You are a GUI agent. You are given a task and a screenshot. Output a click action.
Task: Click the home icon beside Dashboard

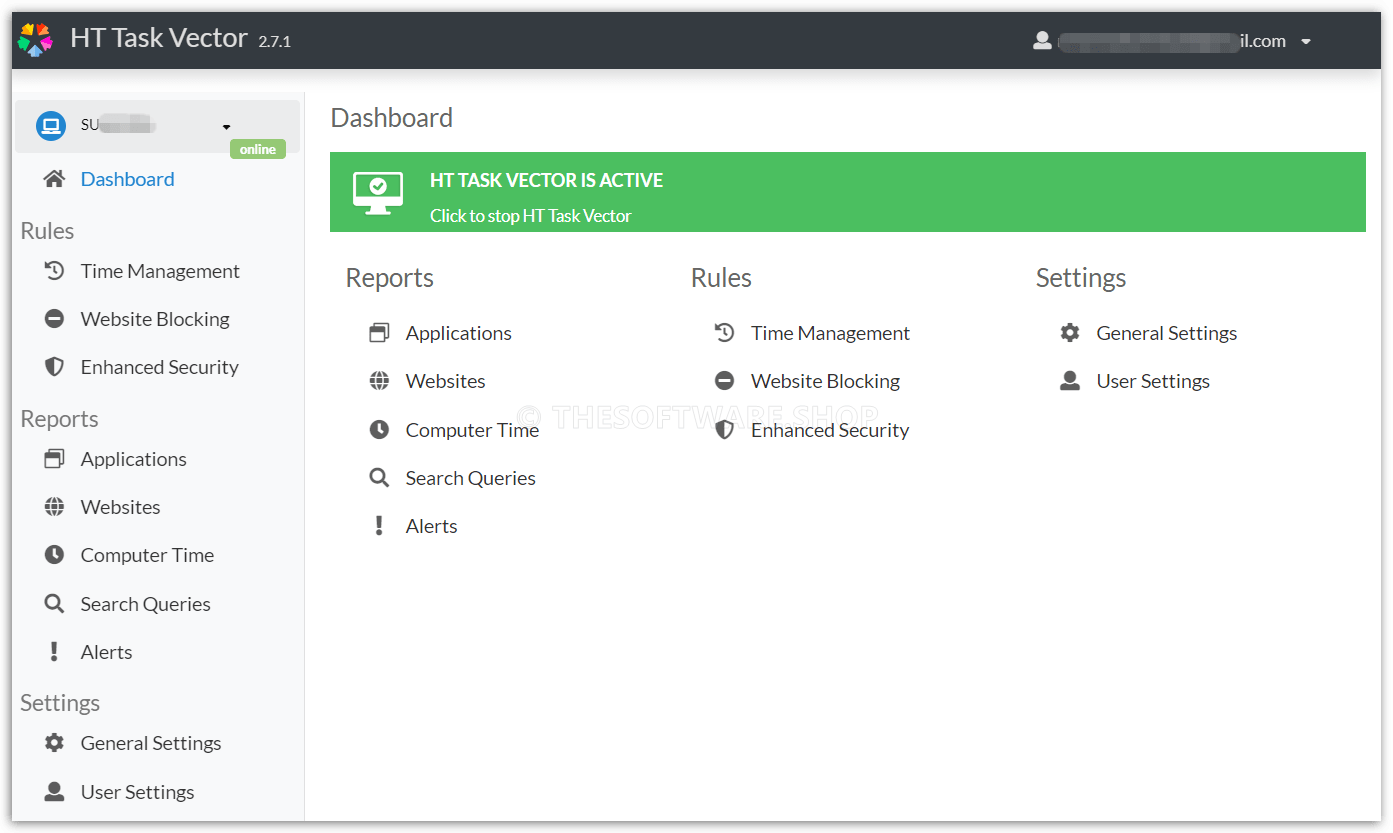coord(54,179)
